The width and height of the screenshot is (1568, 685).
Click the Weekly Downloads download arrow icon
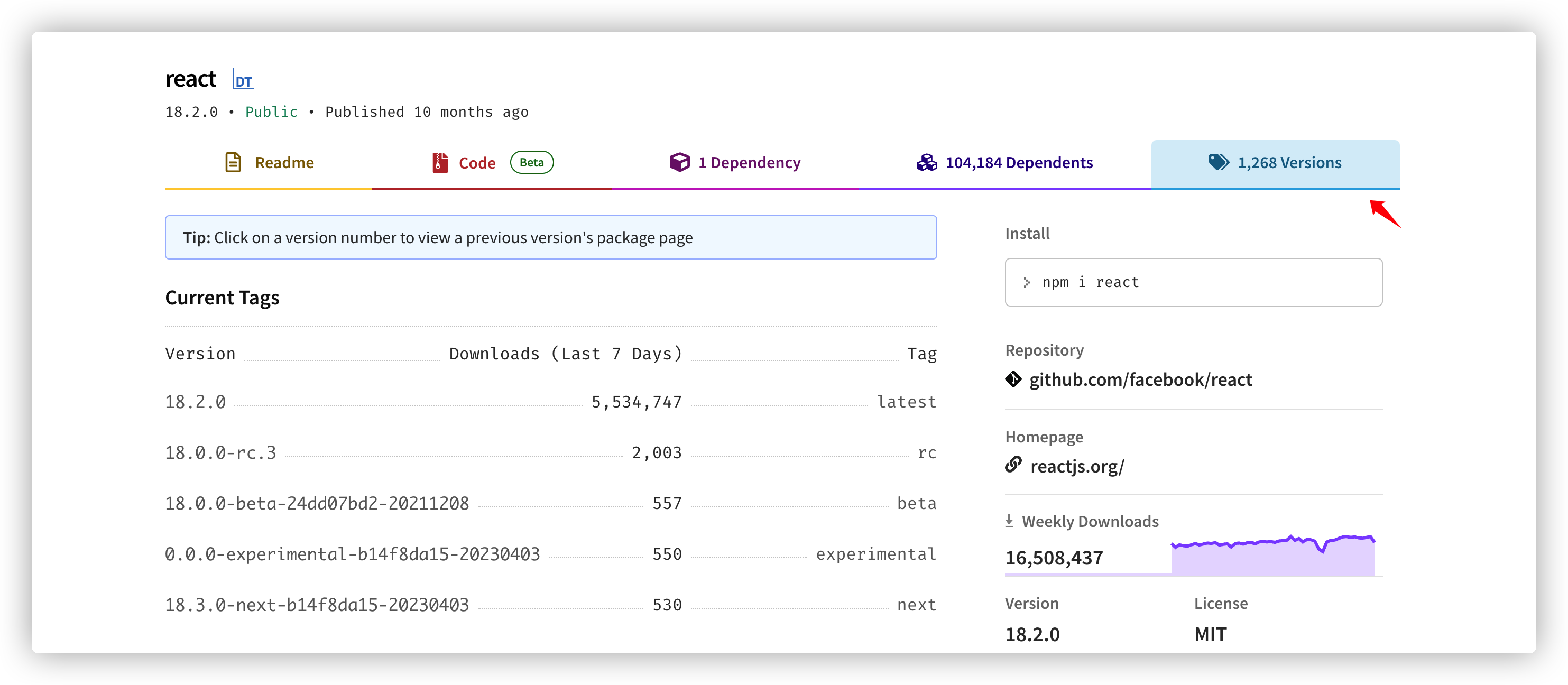(1009, 521)
